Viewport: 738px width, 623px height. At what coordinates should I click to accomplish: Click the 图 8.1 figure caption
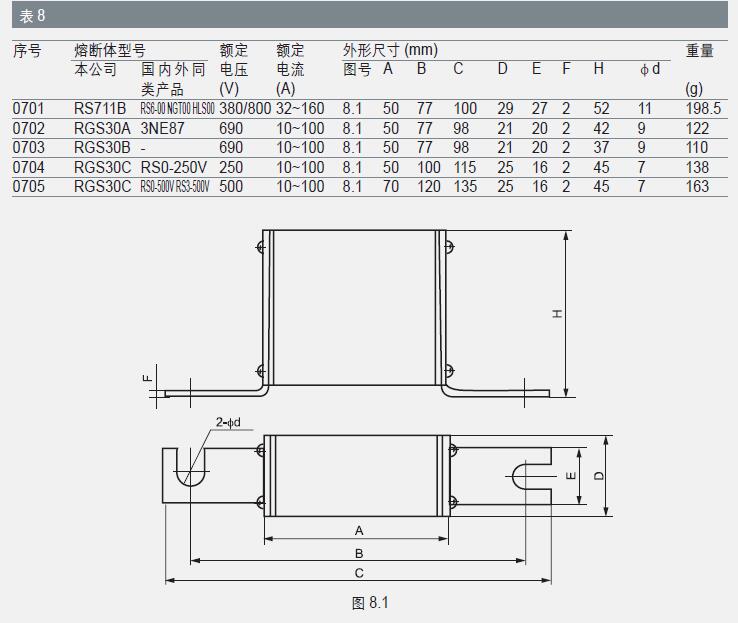tap(369, 602)
